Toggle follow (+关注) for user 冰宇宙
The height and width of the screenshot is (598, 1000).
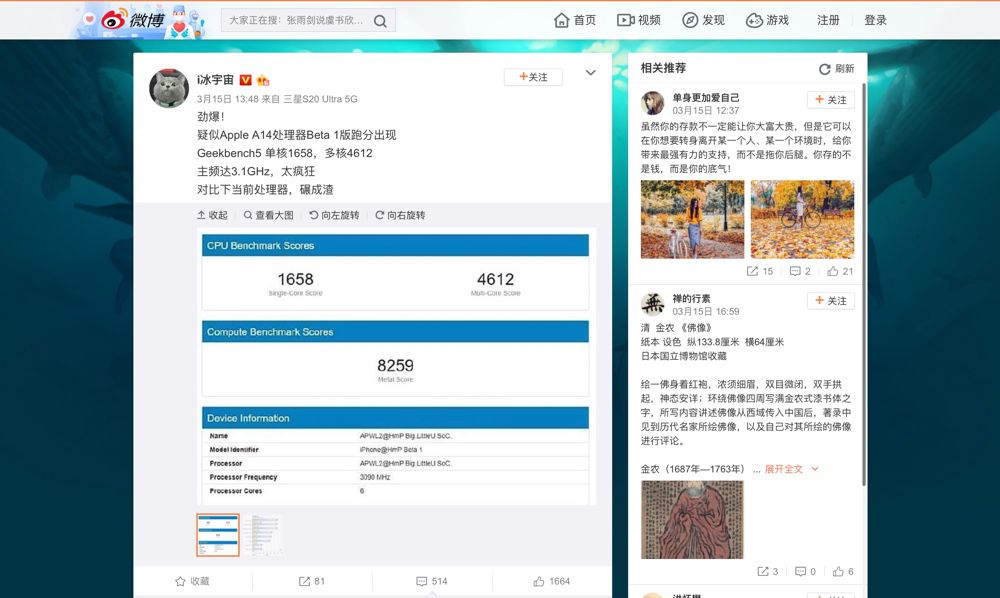pyautogui.click(x=533, y=76)
